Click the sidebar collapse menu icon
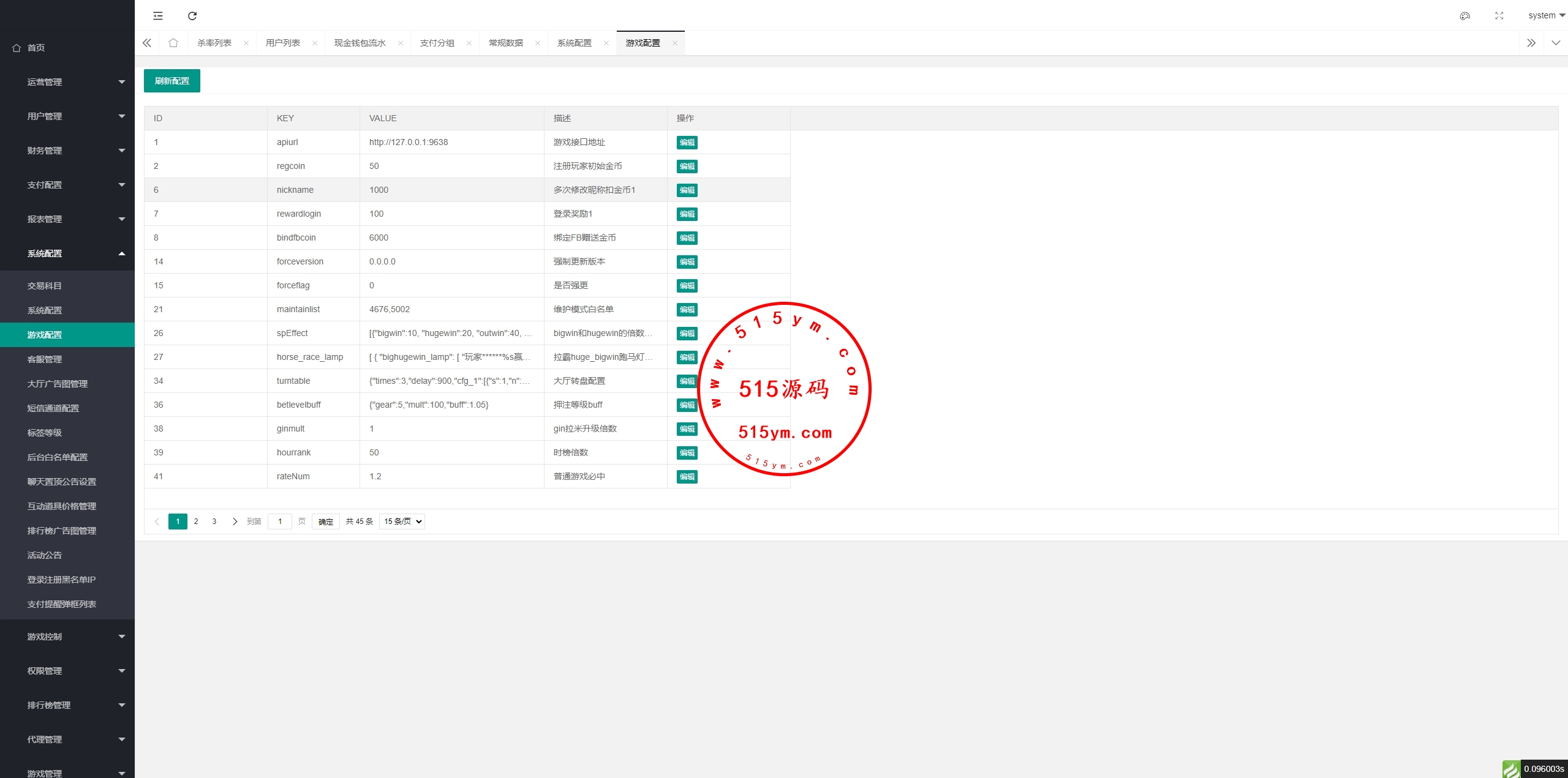The width and height of the screenshot is (1568, 778). pos(158,16)
